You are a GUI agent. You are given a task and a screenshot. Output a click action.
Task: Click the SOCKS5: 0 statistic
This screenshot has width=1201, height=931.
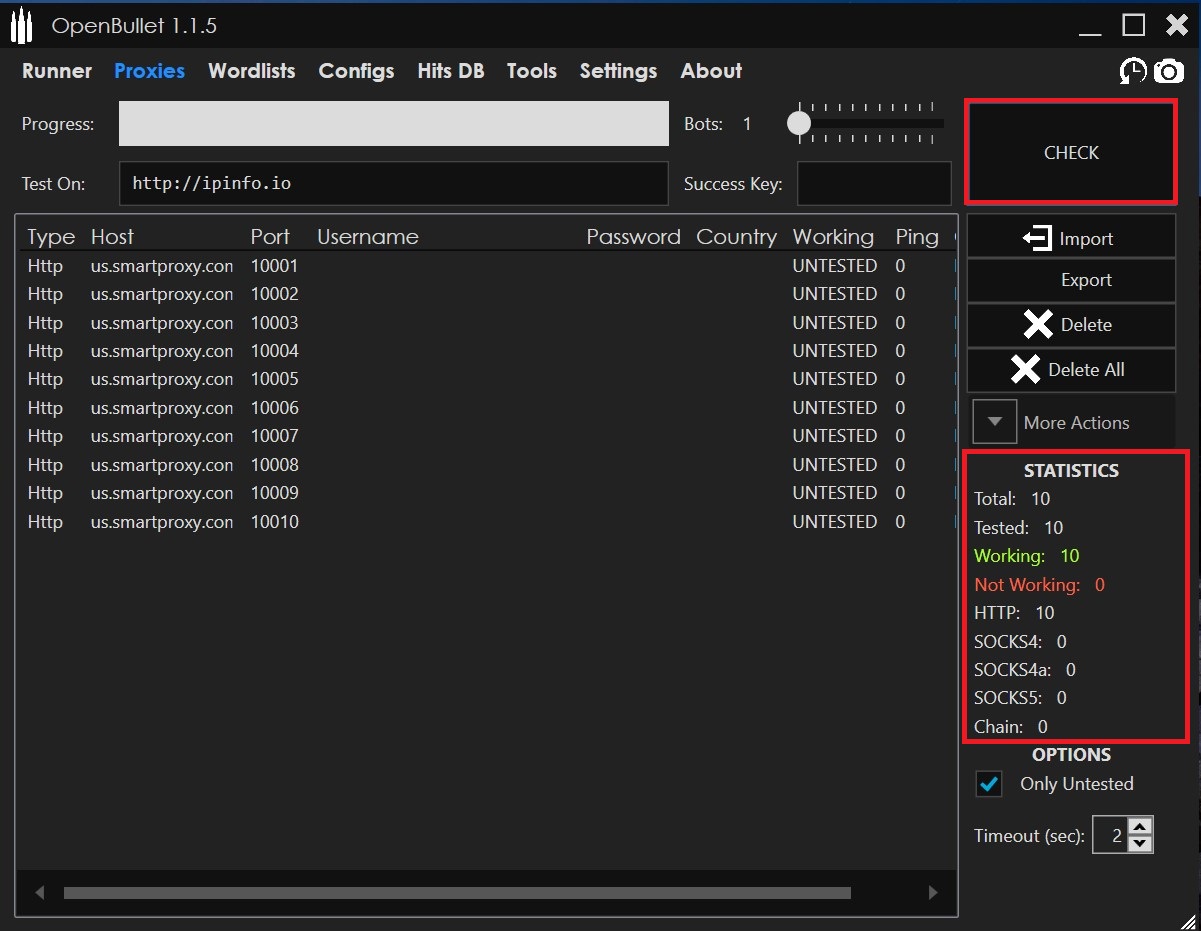(1020, 698)
